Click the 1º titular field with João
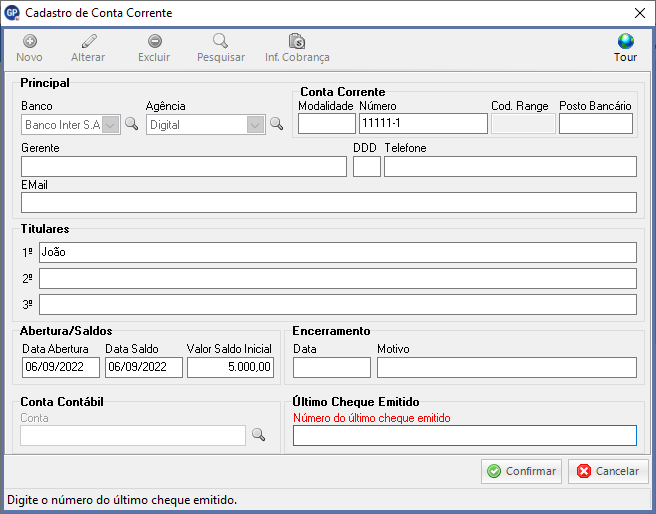Viewport: 656px width, 514px height. (x=338, y=252)
